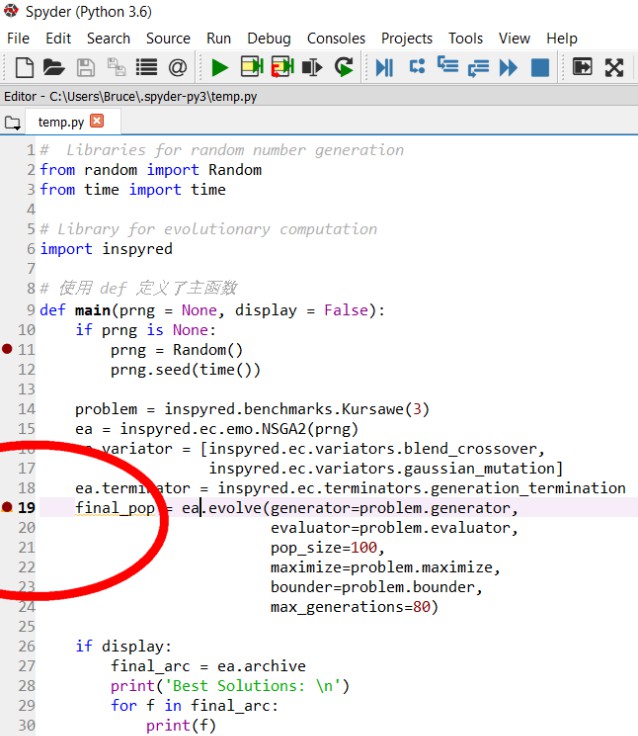The image size is (638, 736).
Task: Open the Consoles menu
Action: pos(336,38)
